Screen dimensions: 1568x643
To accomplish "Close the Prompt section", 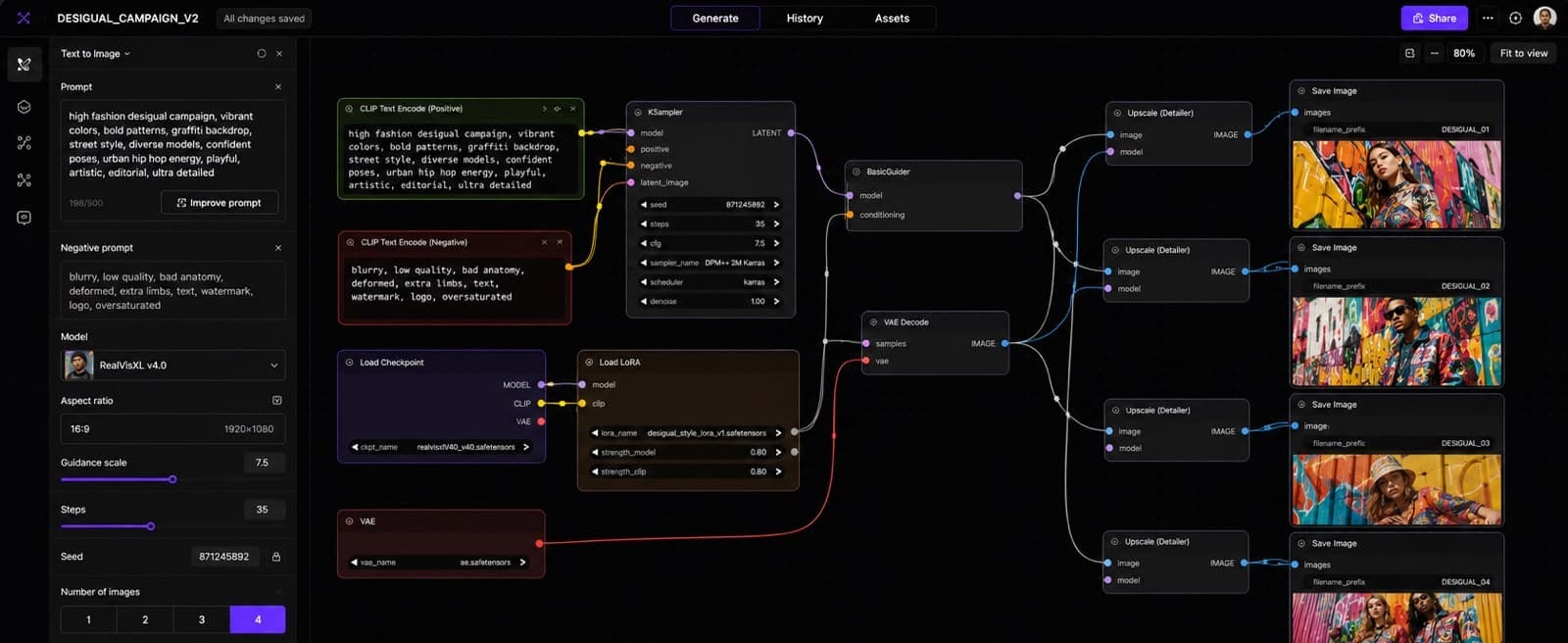I will coord(278,87).
